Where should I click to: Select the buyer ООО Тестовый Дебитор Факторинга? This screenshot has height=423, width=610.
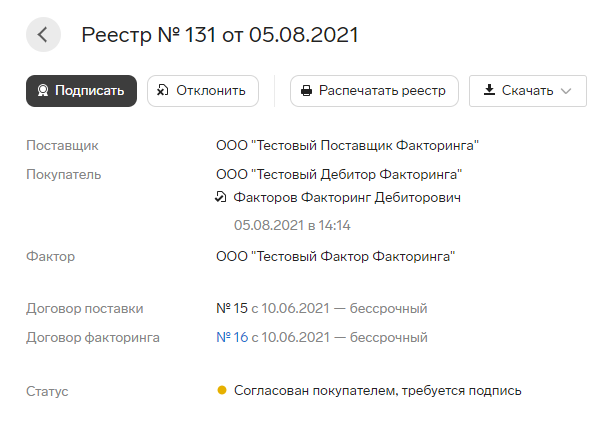pyautogui.click(x=339, y=174)
